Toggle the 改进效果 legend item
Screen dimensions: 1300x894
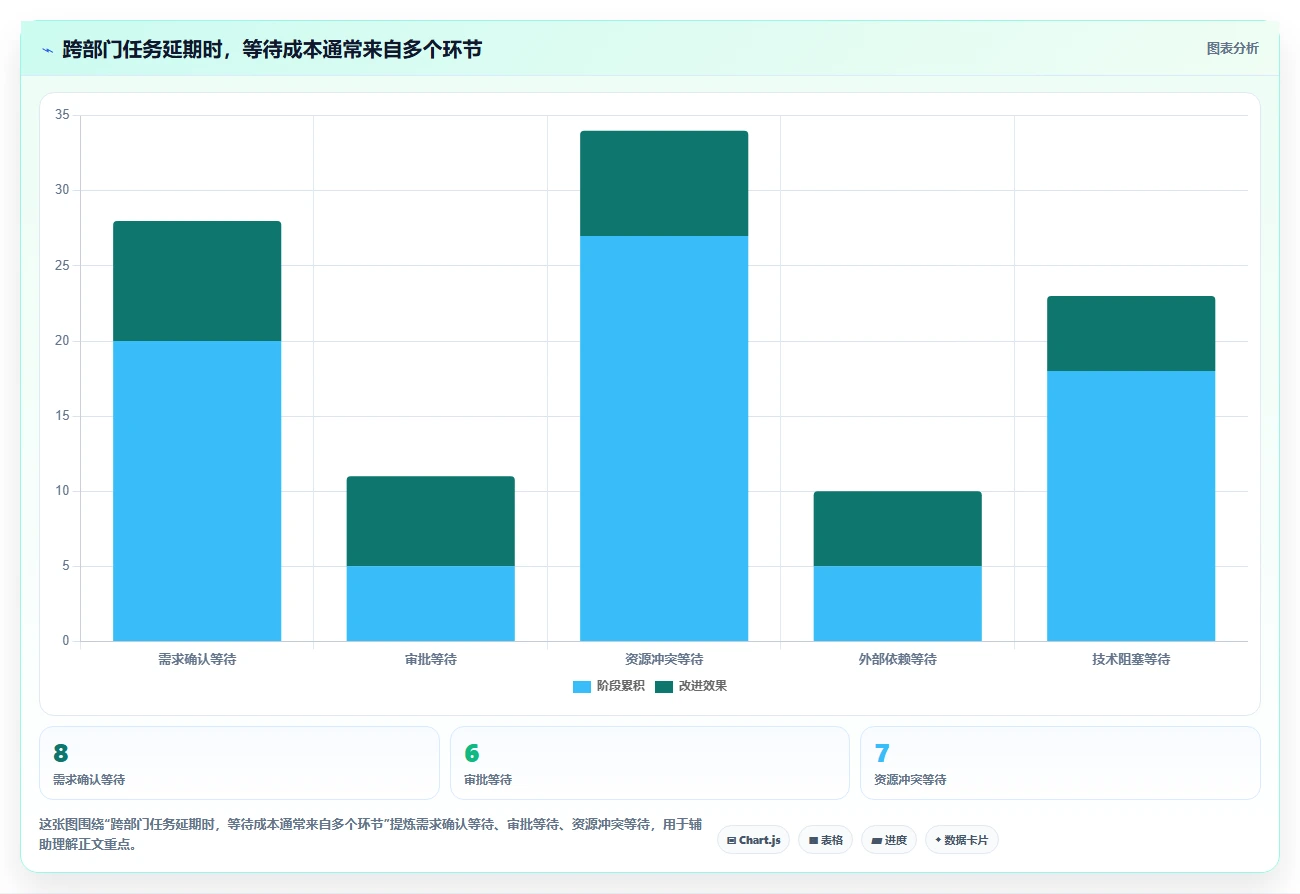click(x=690, y=686)
